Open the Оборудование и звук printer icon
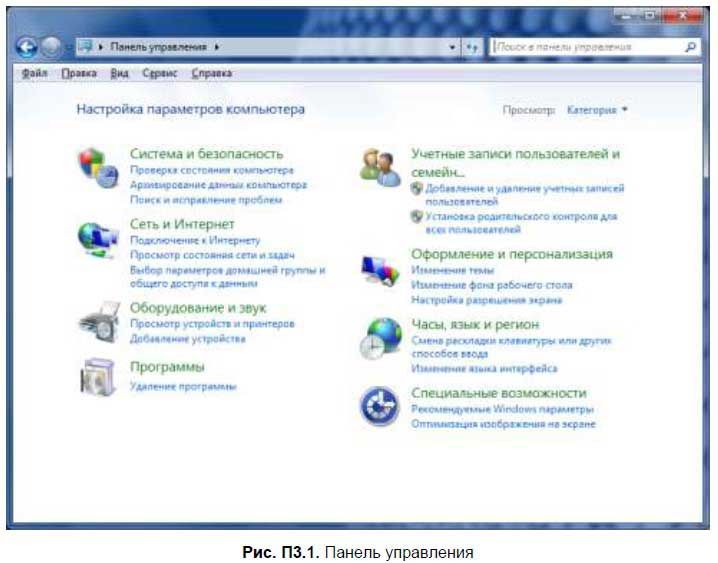718x563 pixels. [x=99, y=322]
